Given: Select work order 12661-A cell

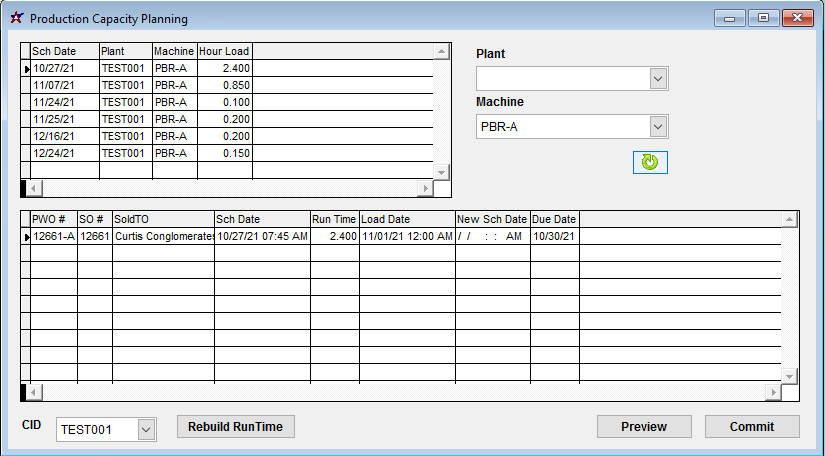Looking at the screenshot, I should (53, 236).
